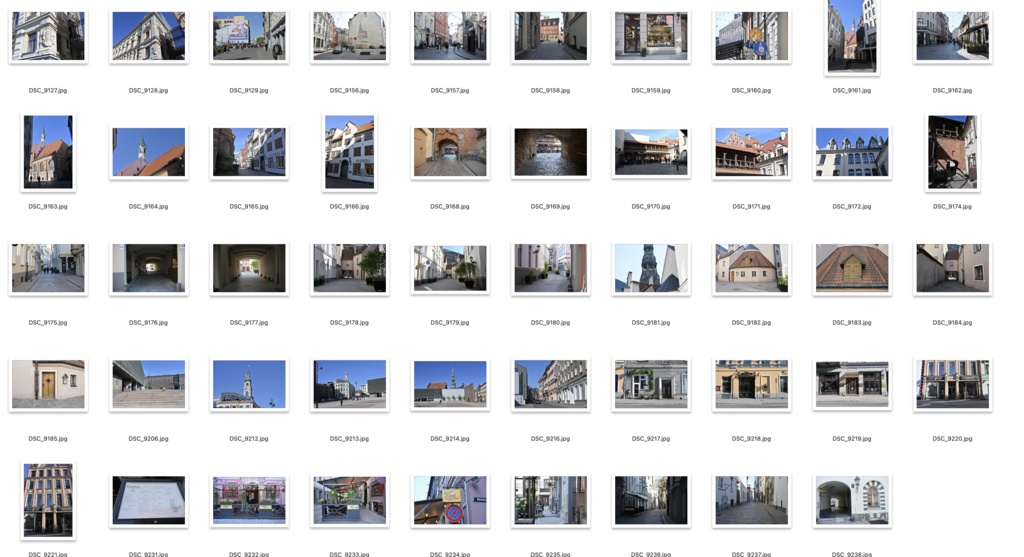Image resolution: width=1024 pixels, height=557 pixels.
Task: Click the DSC_9129.jpg file name
Action: point(249,91)
